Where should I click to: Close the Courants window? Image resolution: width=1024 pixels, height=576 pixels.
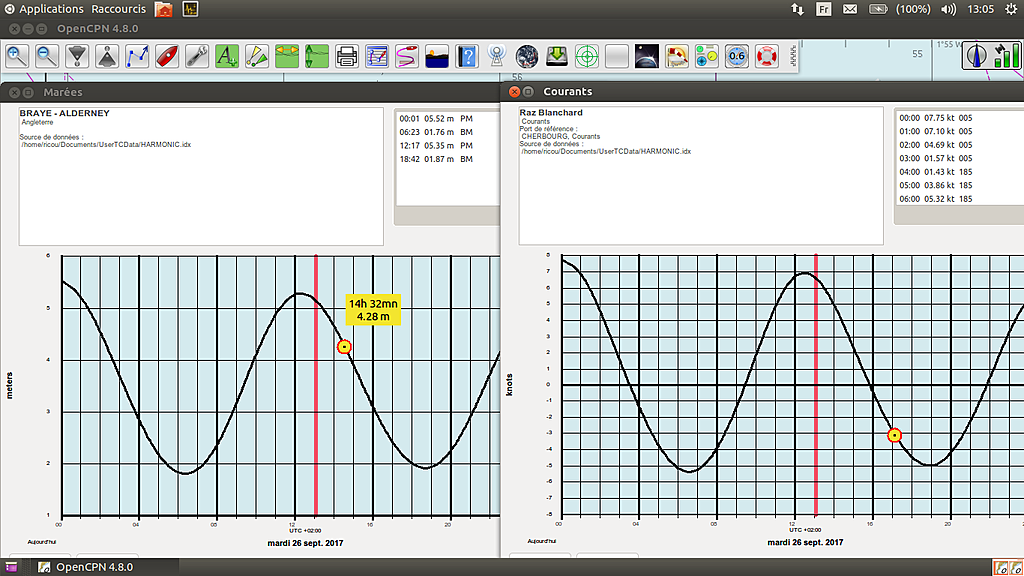tap(515, 91)
